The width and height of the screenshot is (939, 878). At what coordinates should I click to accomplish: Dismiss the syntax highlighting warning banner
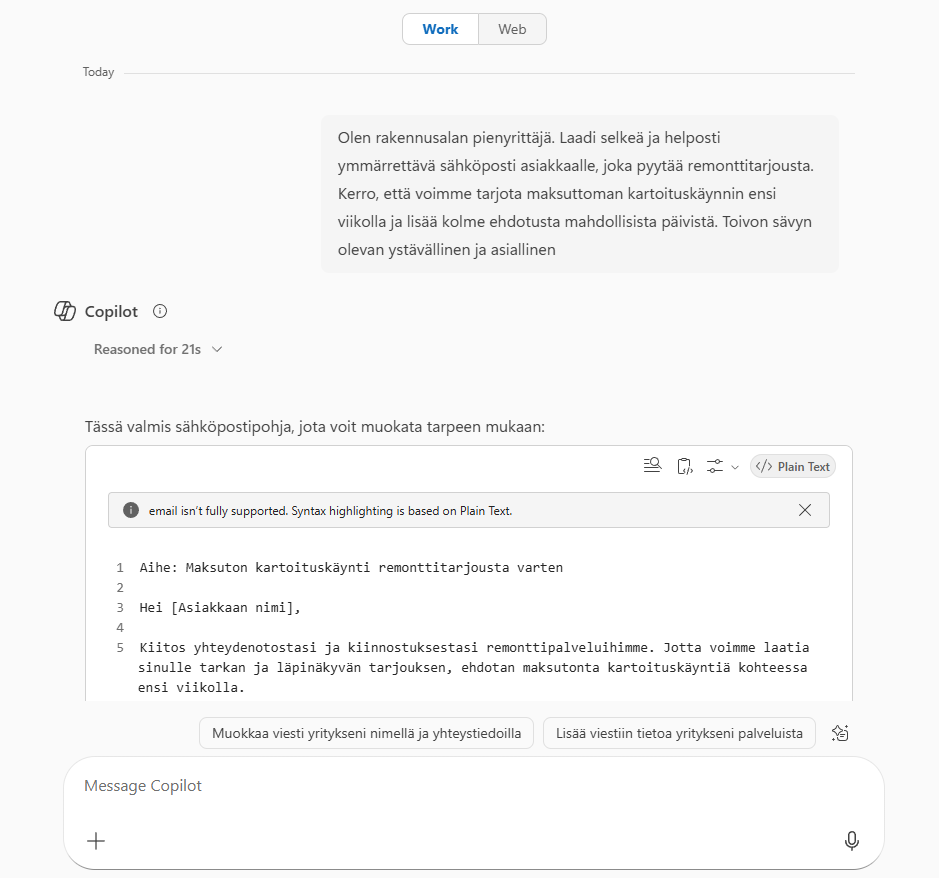click(805, 510)
